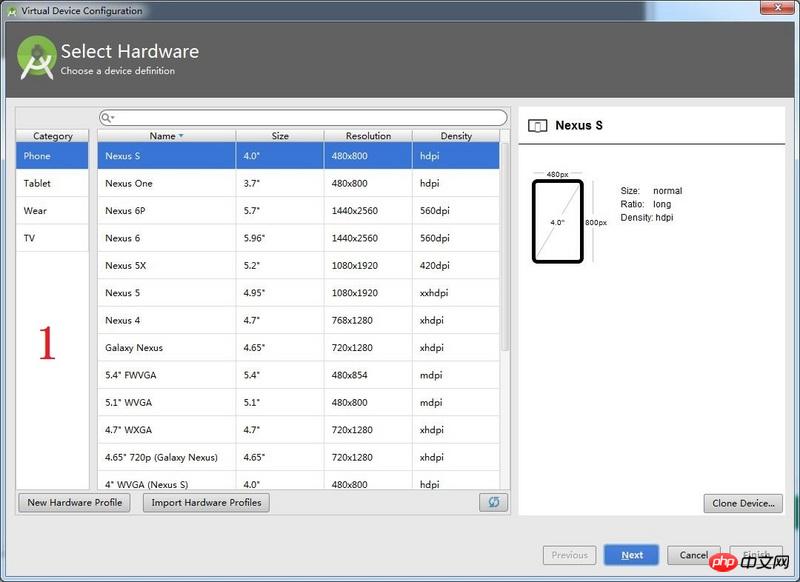Select the 5.1" WVGA device row
The height and width of the screenshot is (582, 800).
[x=298, y=402]
